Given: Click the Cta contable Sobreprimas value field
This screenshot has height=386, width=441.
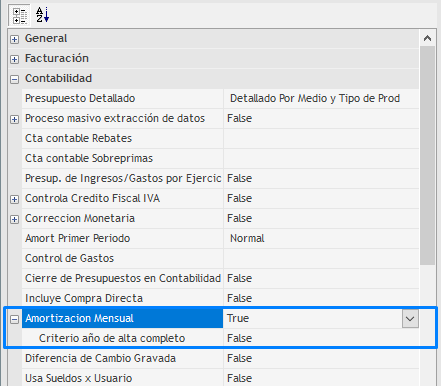Looking at the screenshot, I should [x=321, y=158].
